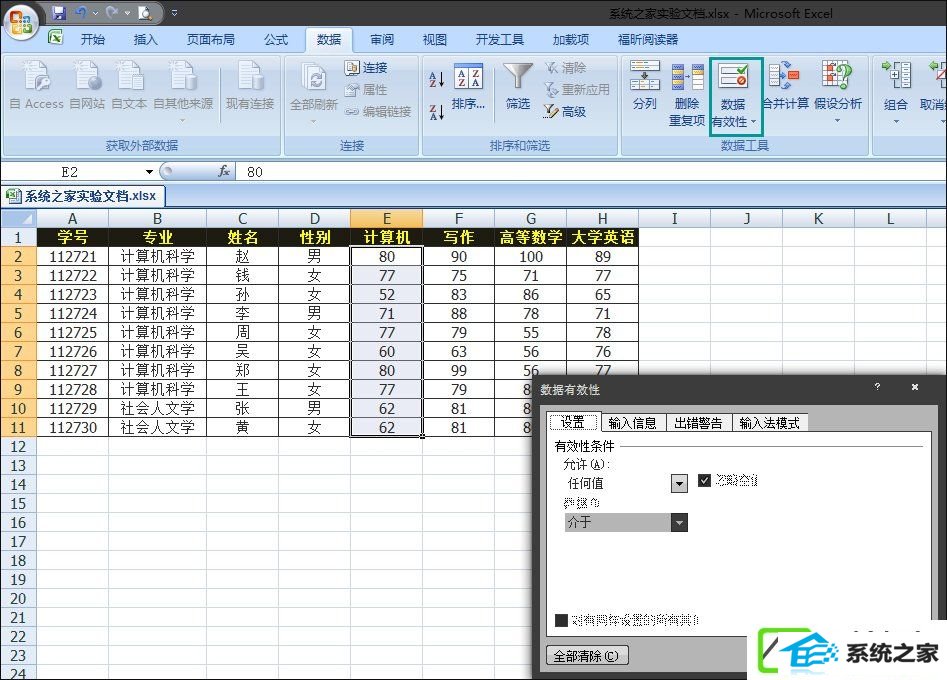Switch to Insert (插入) ribbon tab
Viewport: 947px width, 680px height.
tap(146, 40)
